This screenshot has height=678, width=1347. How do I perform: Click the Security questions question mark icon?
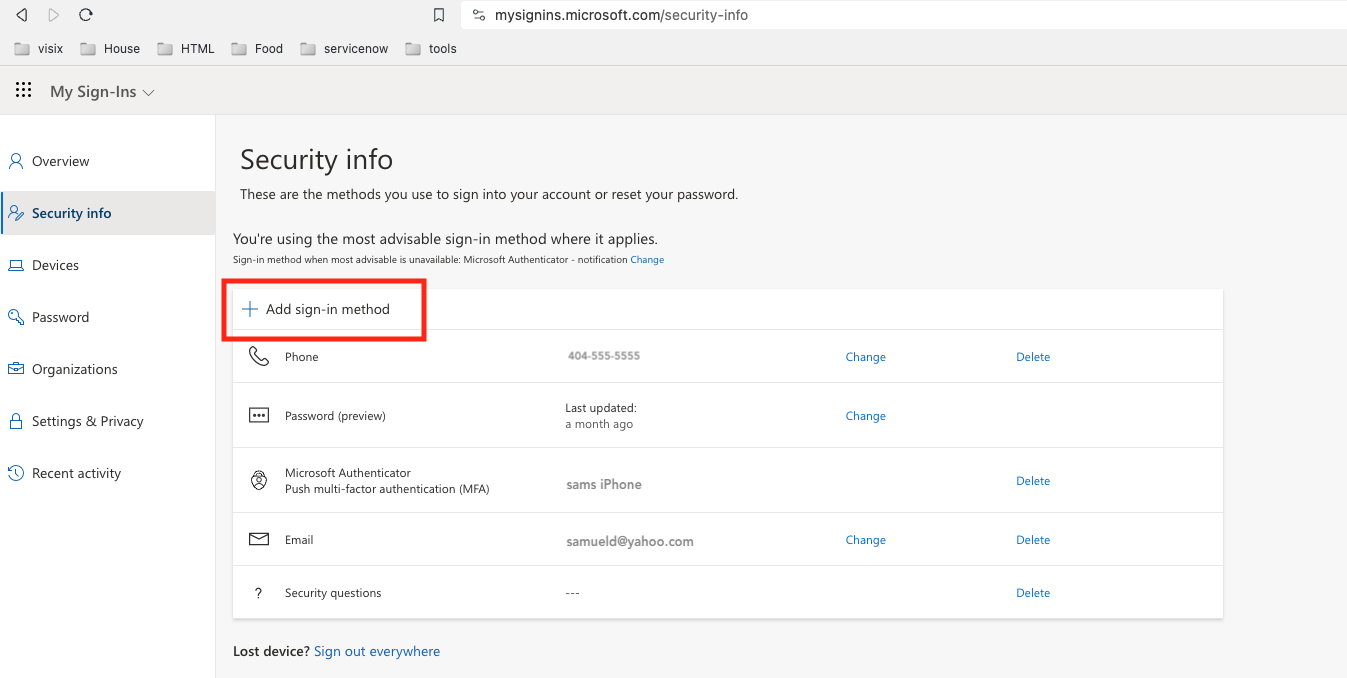(259, 593)
